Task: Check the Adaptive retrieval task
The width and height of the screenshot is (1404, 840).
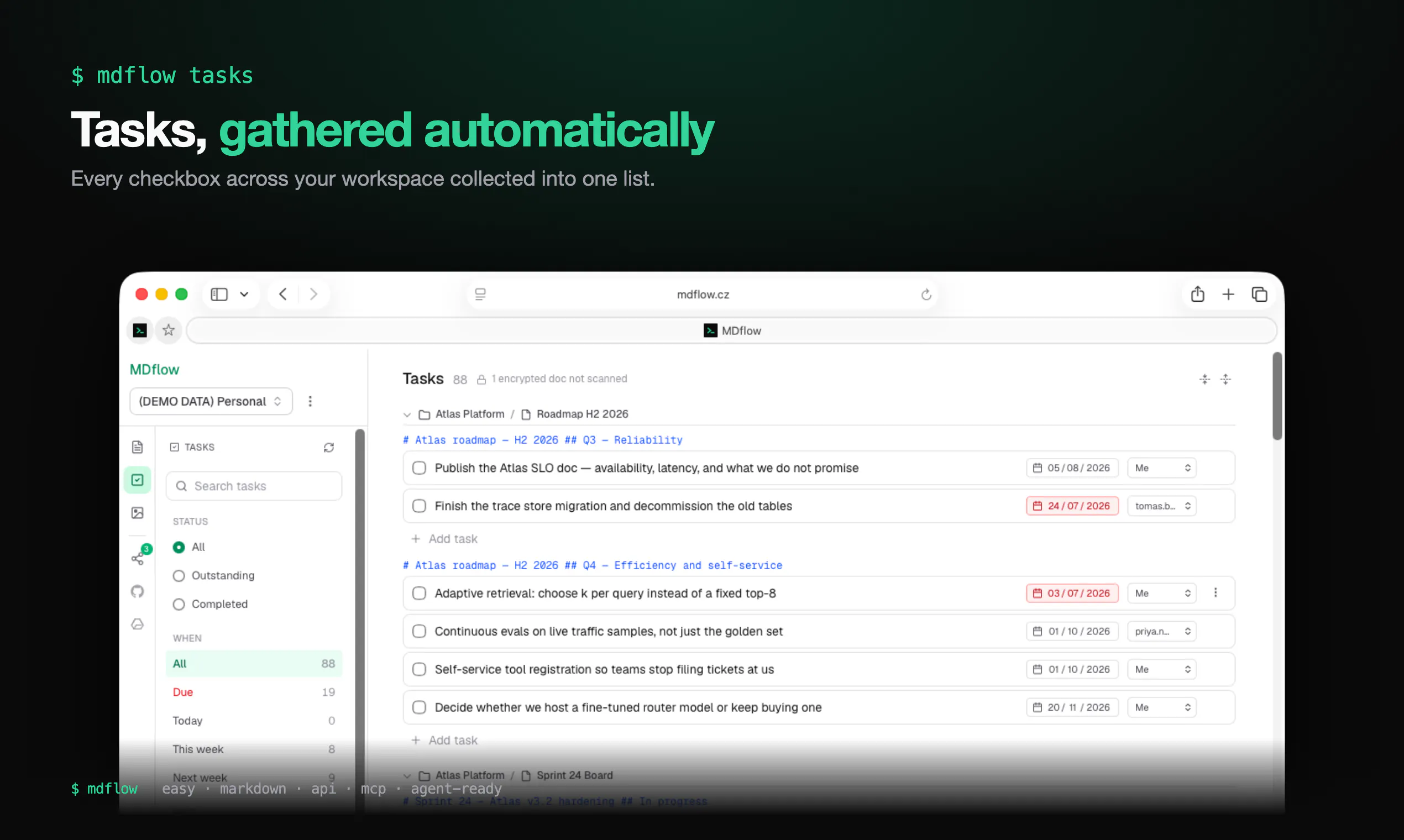Action: click(420, 593)
